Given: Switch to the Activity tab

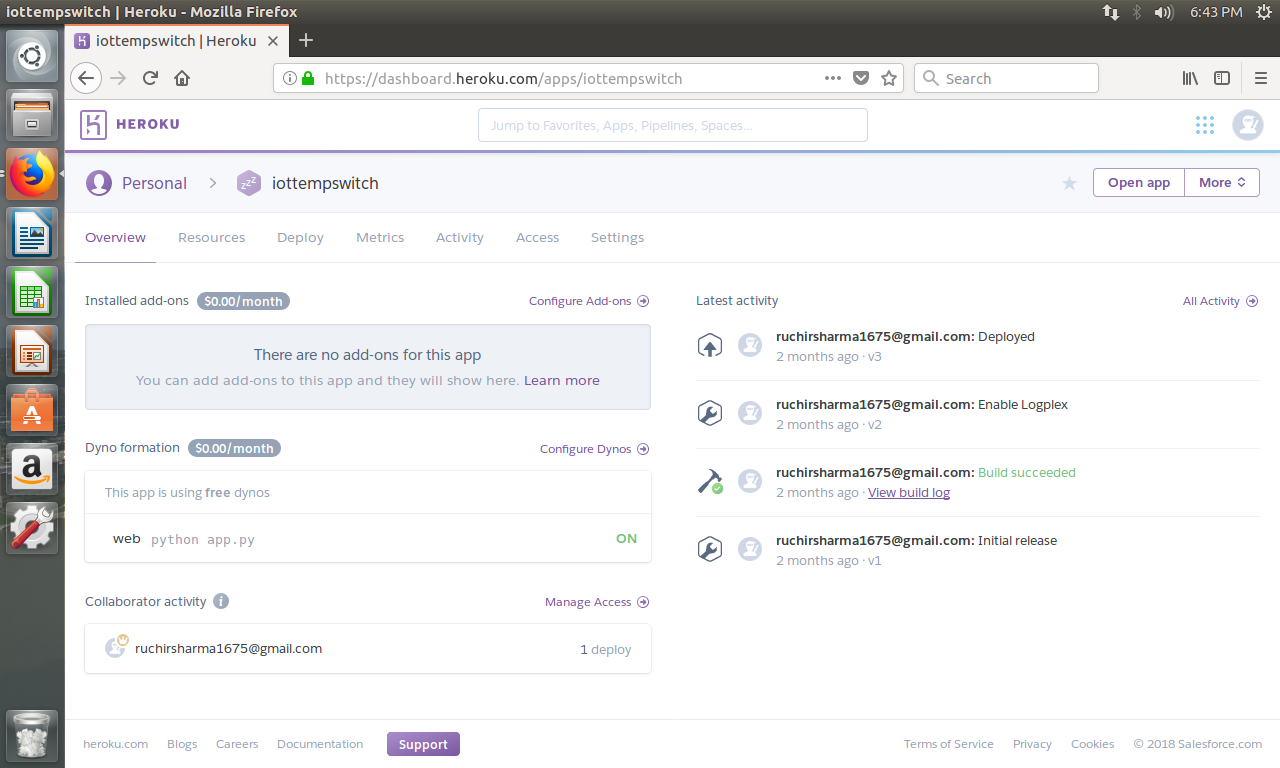Looking at the screenshot, I should 460,238.
